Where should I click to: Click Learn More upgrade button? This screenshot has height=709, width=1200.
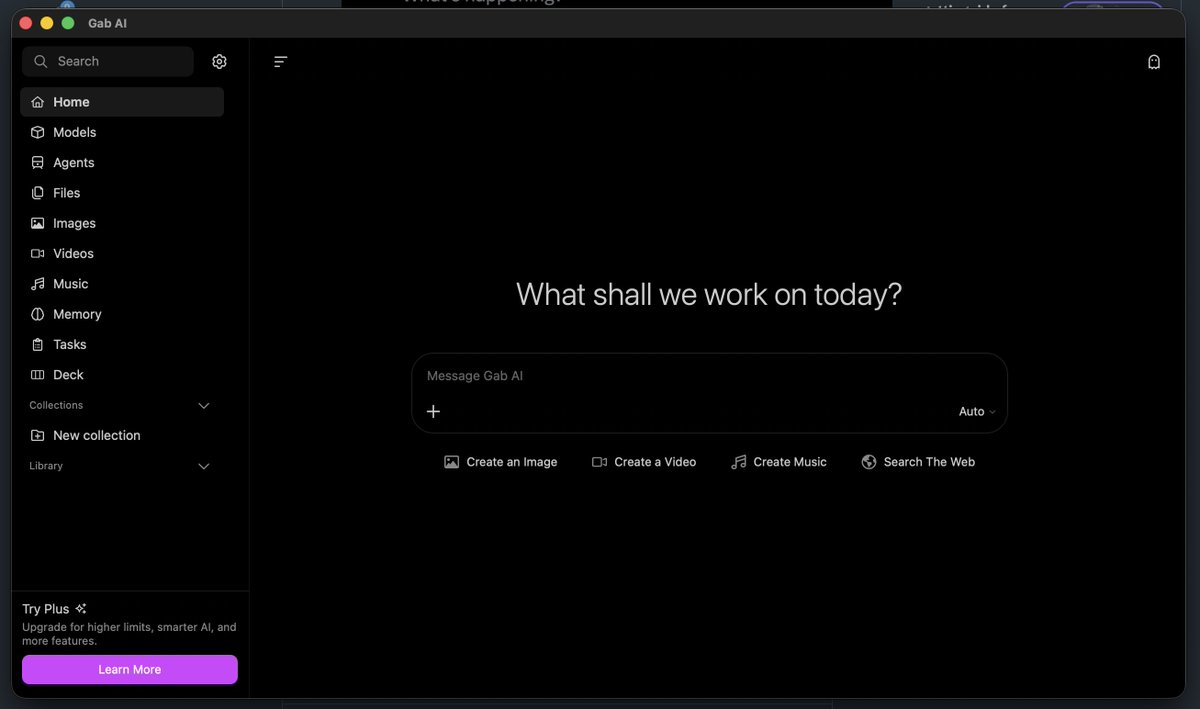[130, 670]
